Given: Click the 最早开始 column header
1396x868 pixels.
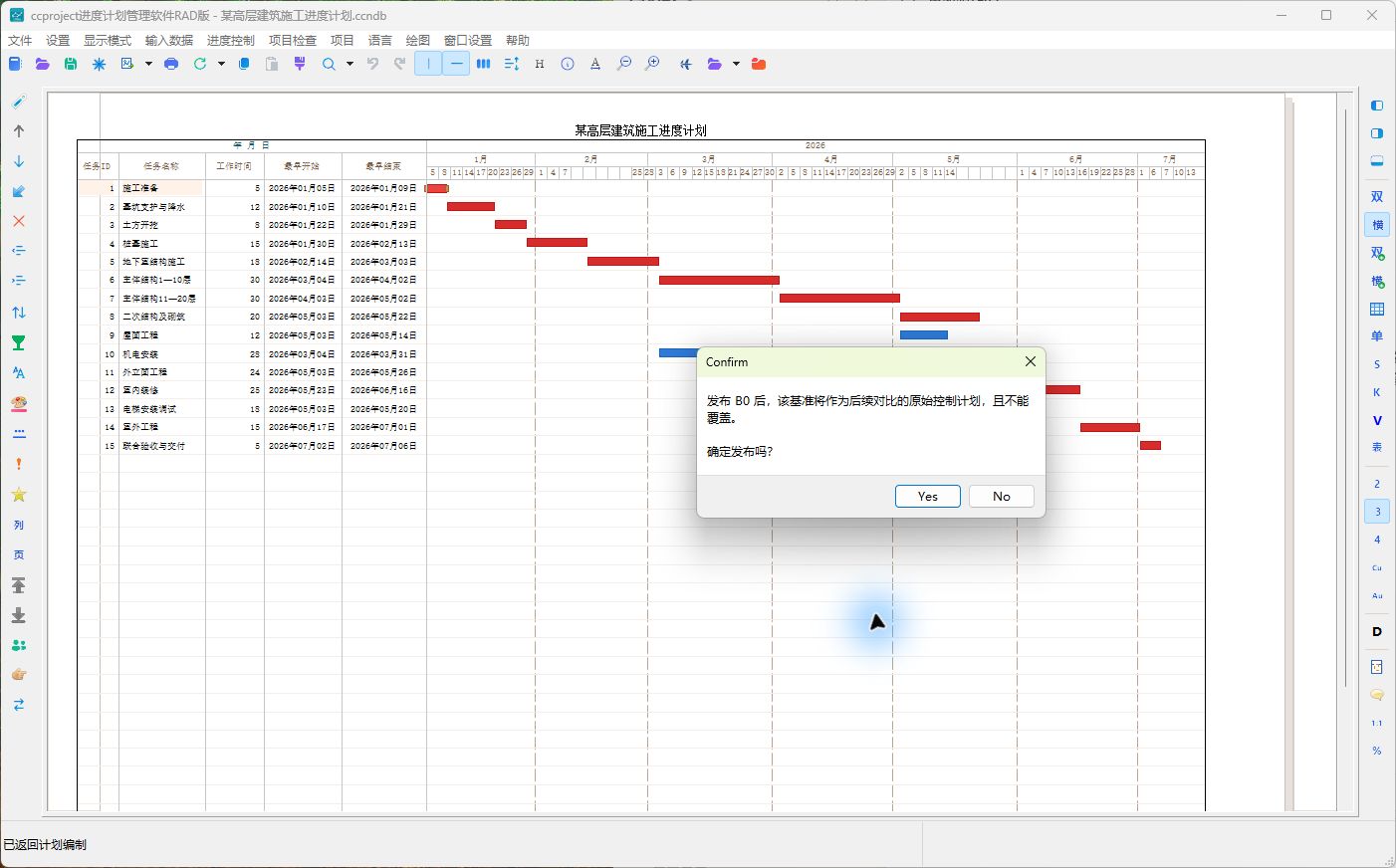Looking at the screenshot, I should click(302, 166).
